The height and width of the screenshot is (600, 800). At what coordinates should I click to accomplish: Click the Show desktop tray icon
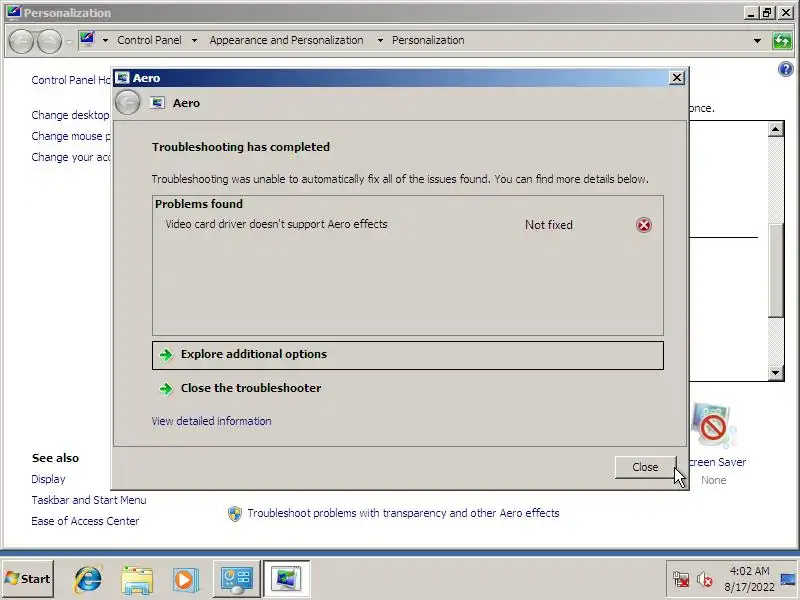[x=788, y=579]
